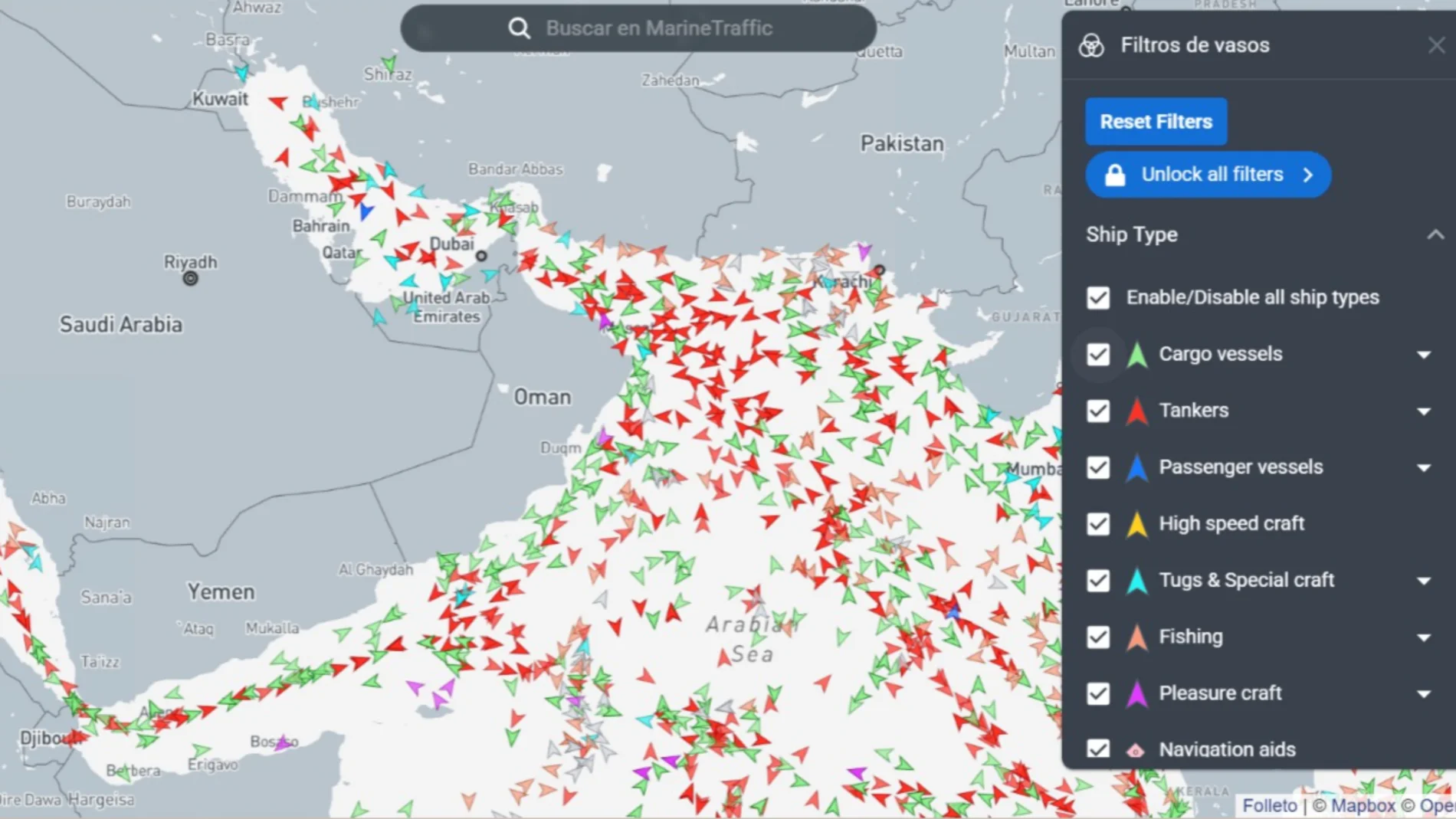Click the Unlock all filters button

(x=1208, y=175)
